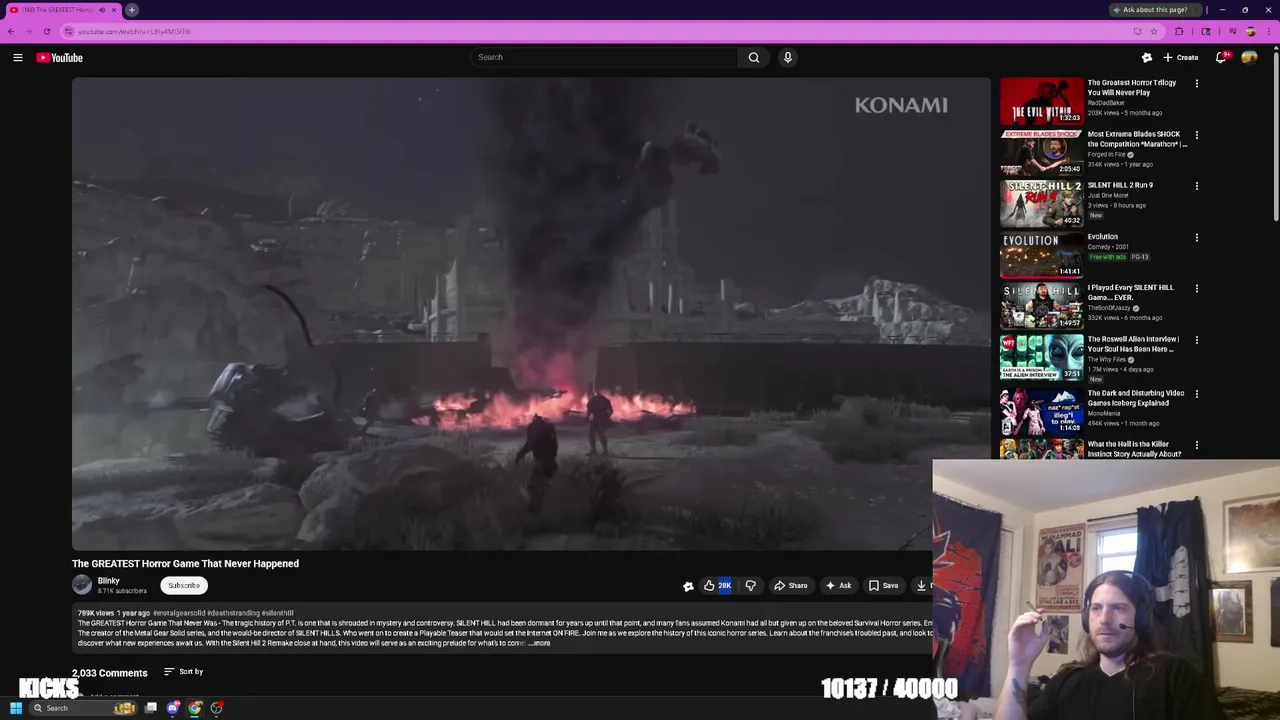Open the comments Sort by dropdown
The width and height of the screenshot is (1280, 720).
tap(184, 672)
